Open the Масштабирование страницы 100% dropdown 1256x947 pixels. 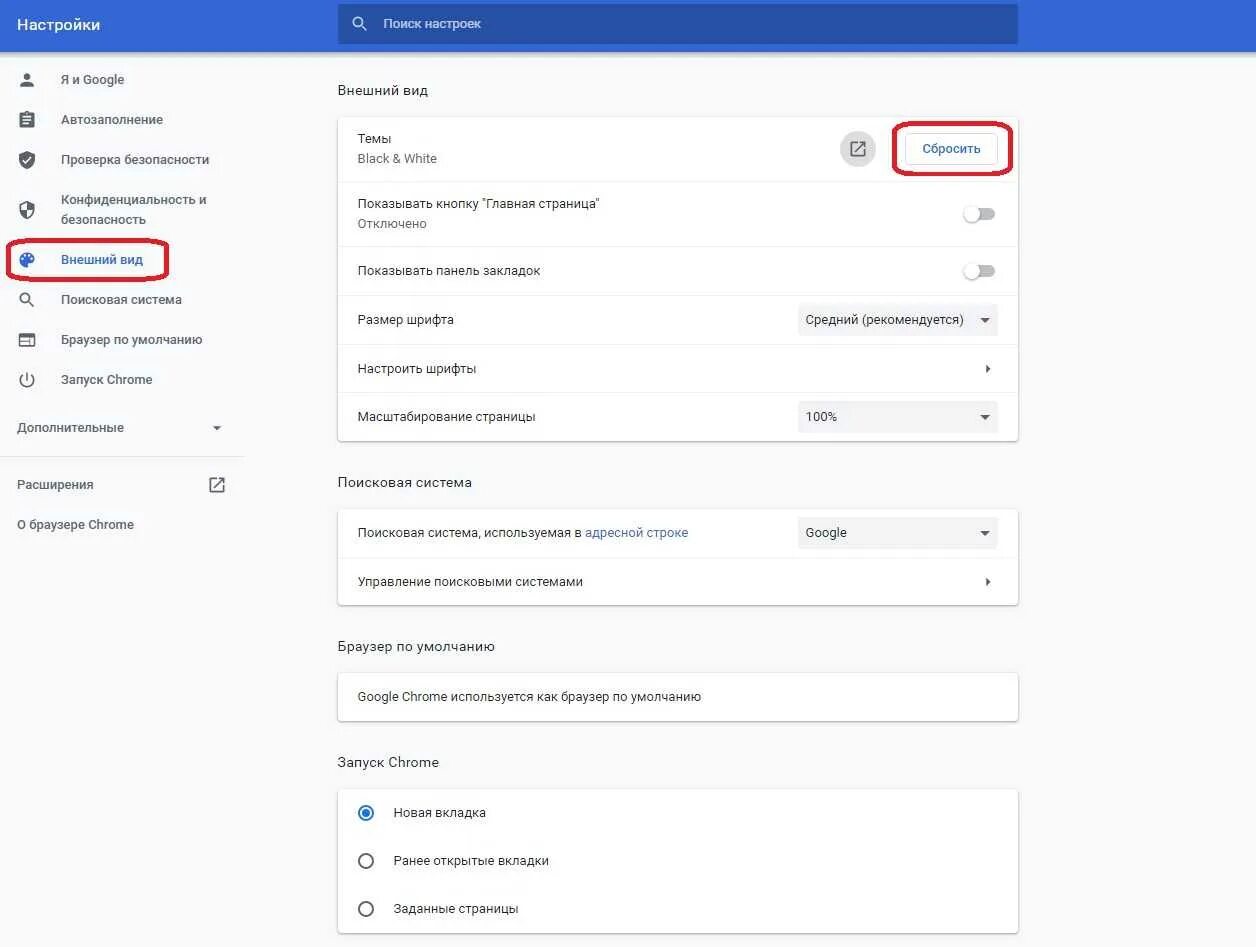tap(898, 417)
